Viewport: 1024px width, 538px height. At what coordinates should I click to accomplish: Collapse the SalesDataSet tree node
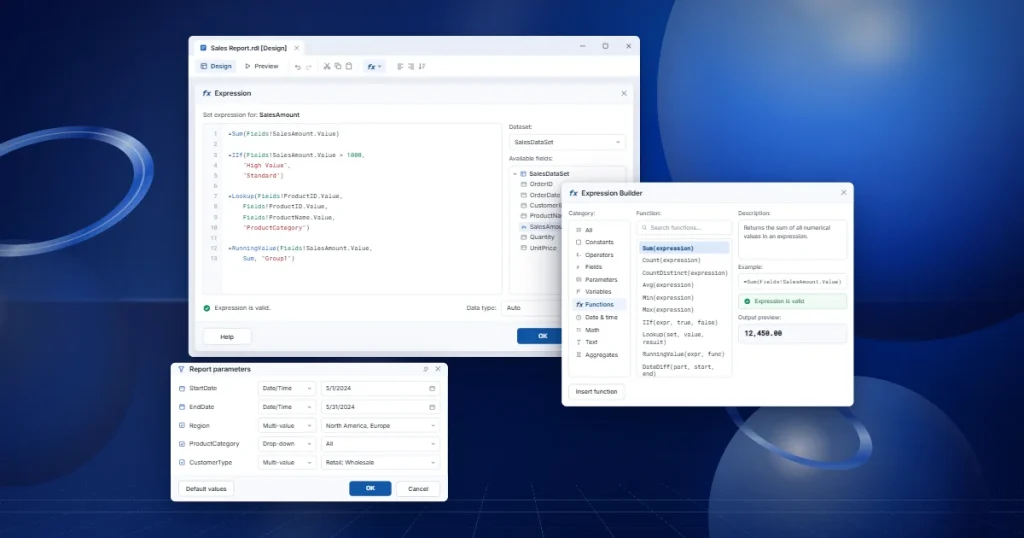point(515,174)
